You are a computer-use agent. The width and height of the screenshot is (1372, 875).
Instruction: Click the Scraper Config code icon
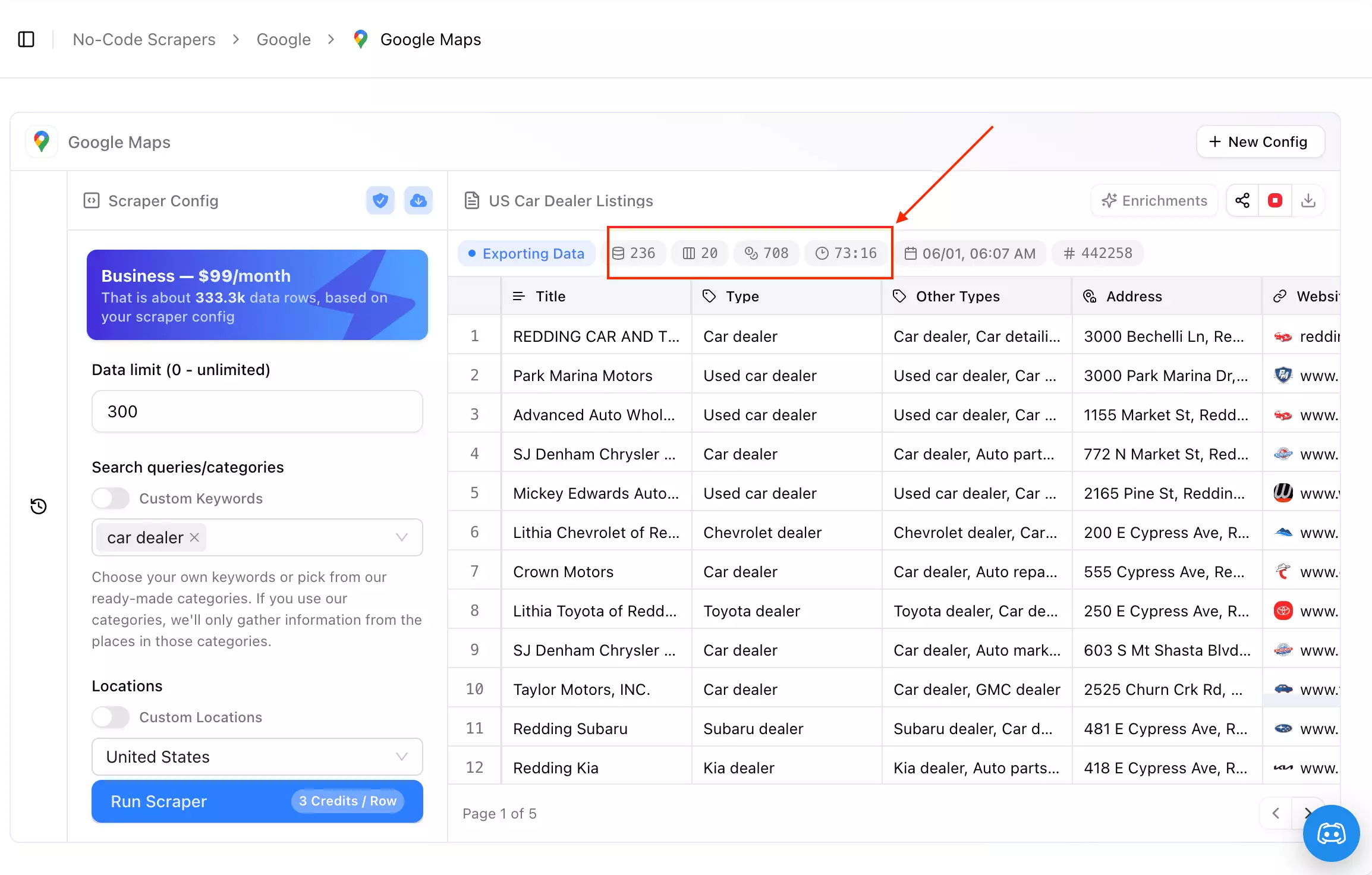pyautogui.click(x=92, y=200)
